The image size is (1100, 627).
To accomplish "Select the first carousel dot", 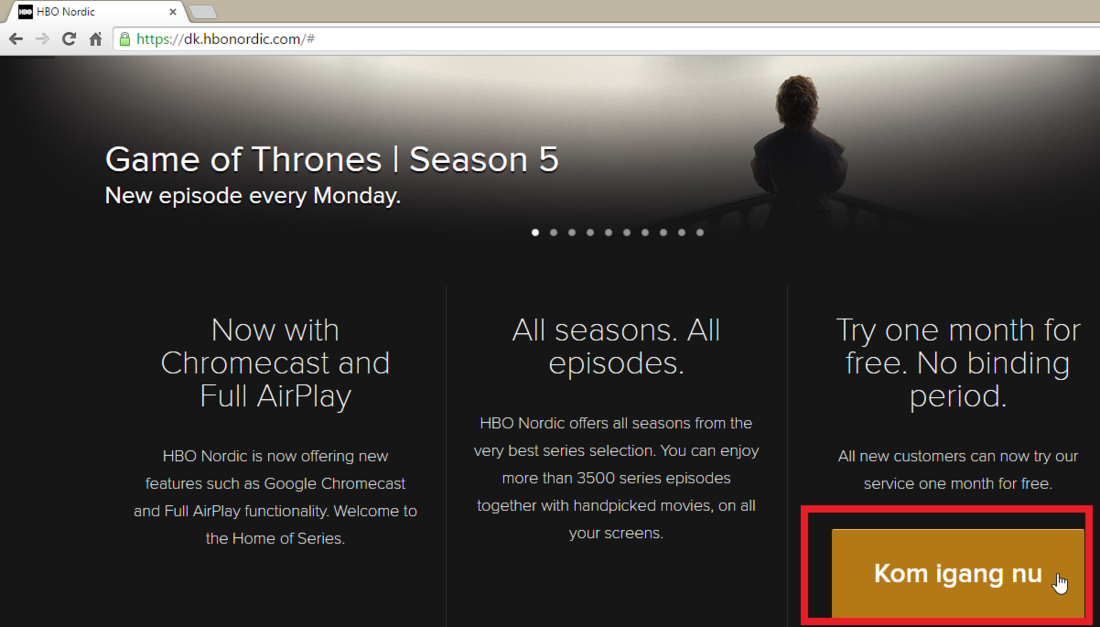I will tap(535, 232).
